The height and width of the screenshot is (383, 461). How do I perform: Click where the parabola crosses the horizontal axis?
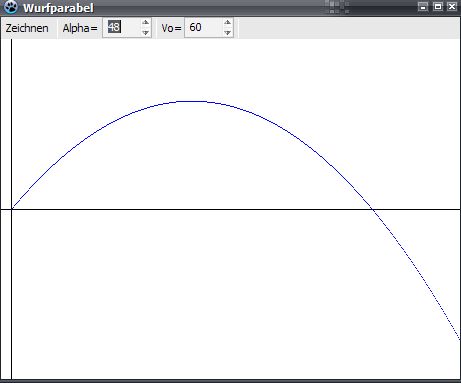coord(373,209)
